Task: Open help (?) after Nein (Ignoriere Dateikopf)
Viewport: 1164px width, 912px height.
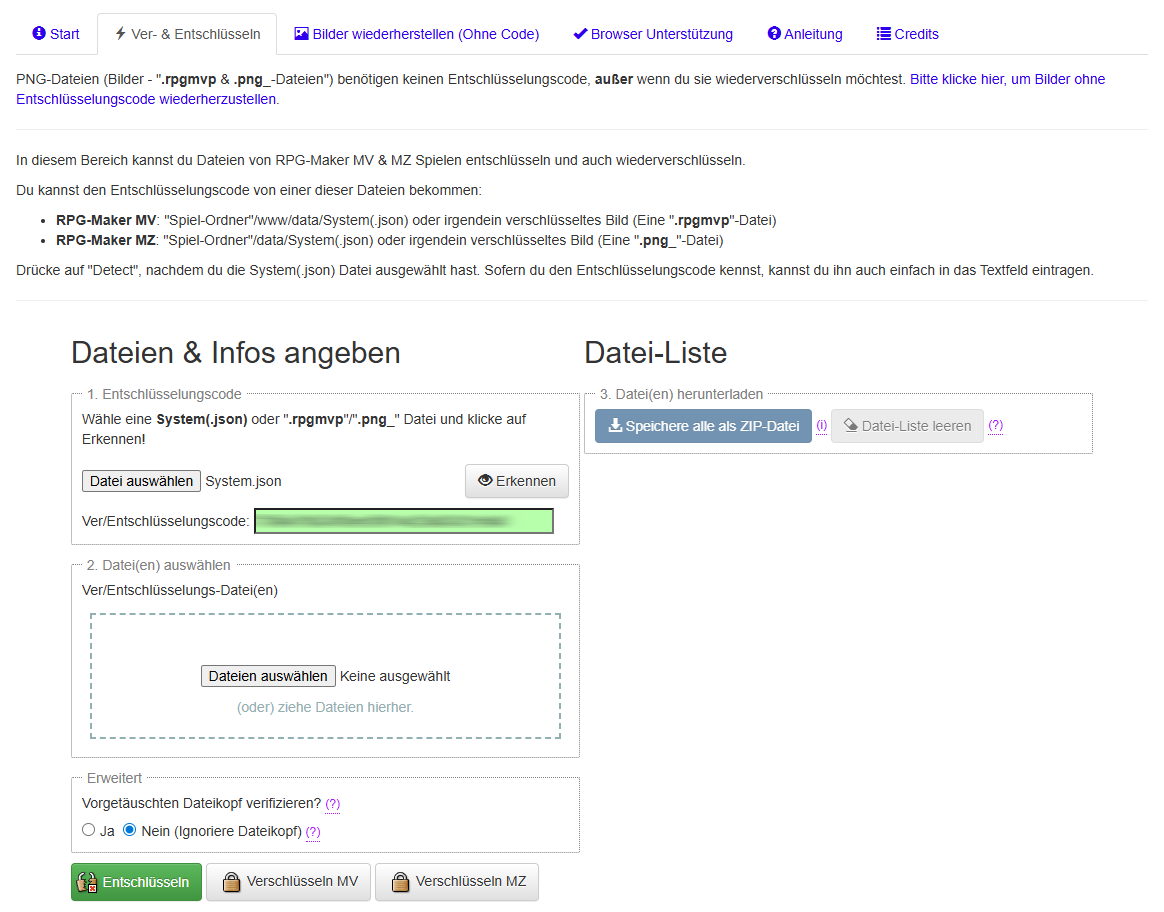Action: tap(313, 832)
